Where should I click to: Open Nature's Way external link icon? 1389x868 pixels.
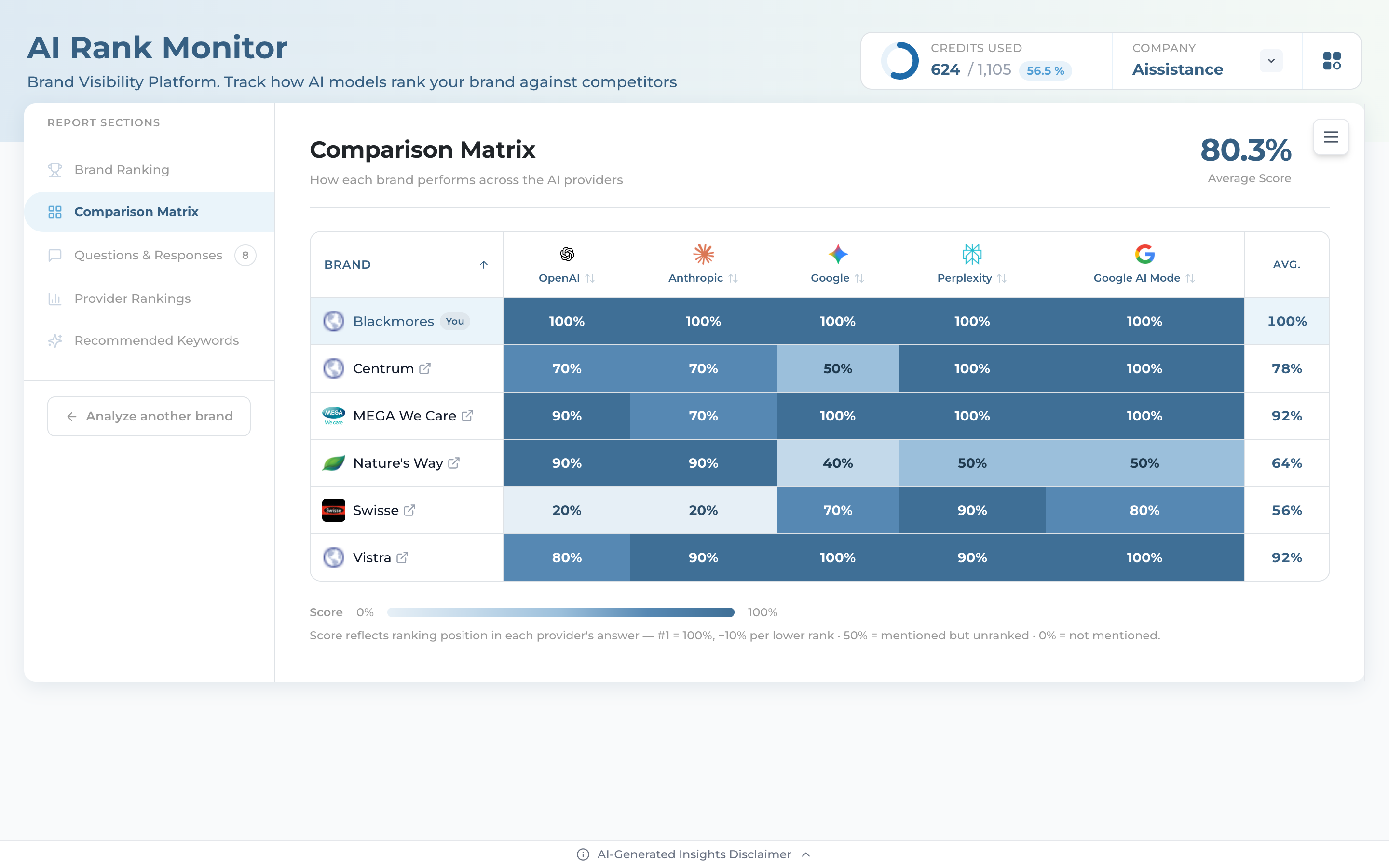coord(454,463)
